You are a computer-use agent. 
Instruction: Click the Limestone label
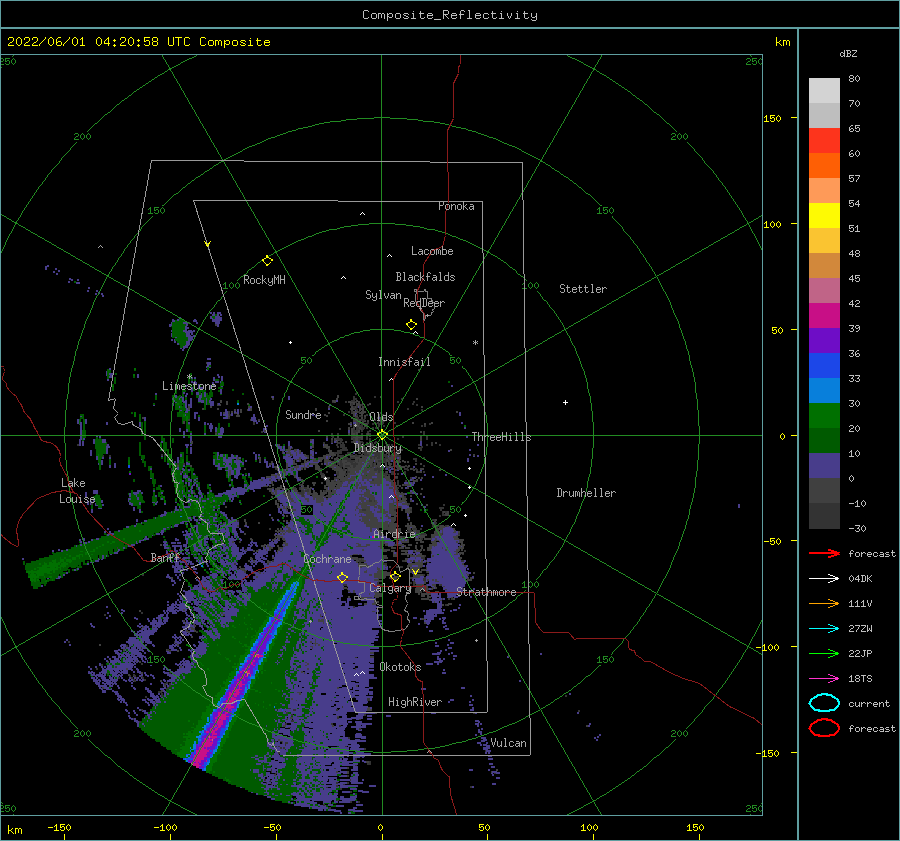pyautogui.click(x=189, y=386)
